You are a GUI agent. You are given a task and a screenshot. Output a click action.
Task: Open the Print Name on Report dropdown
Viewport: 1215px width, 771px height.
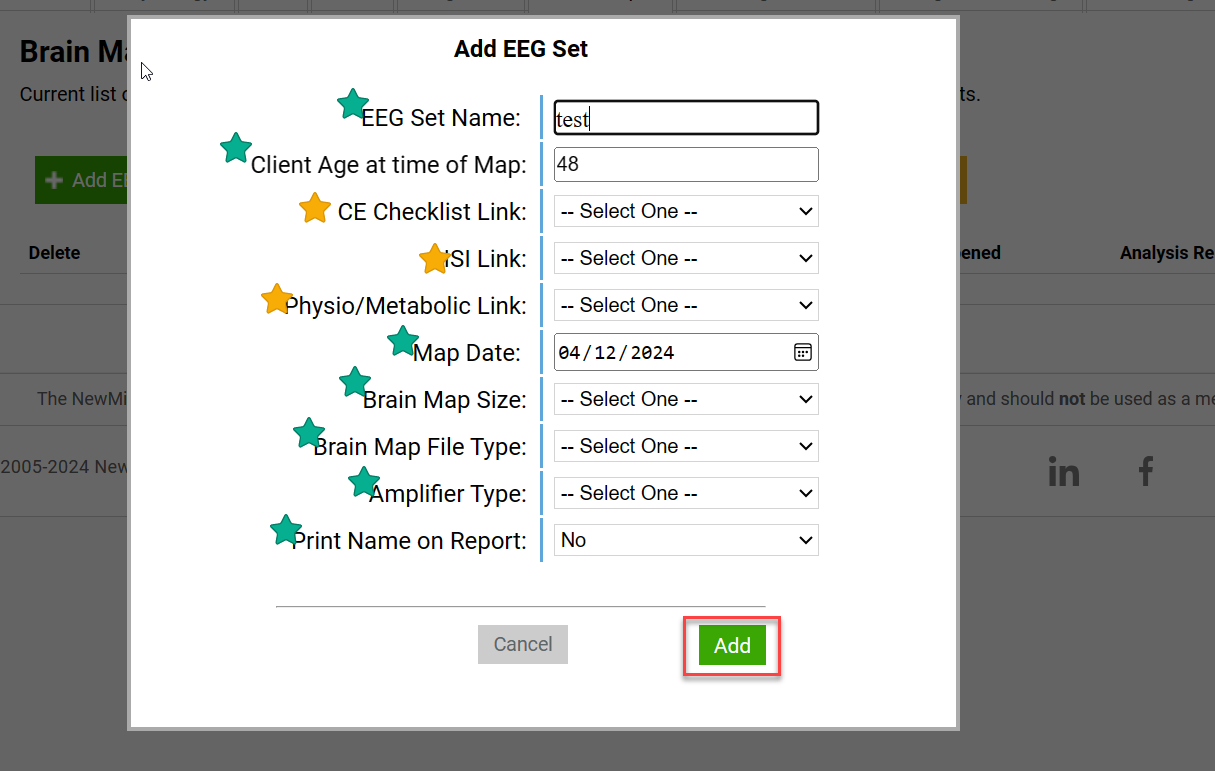(686, 540)
